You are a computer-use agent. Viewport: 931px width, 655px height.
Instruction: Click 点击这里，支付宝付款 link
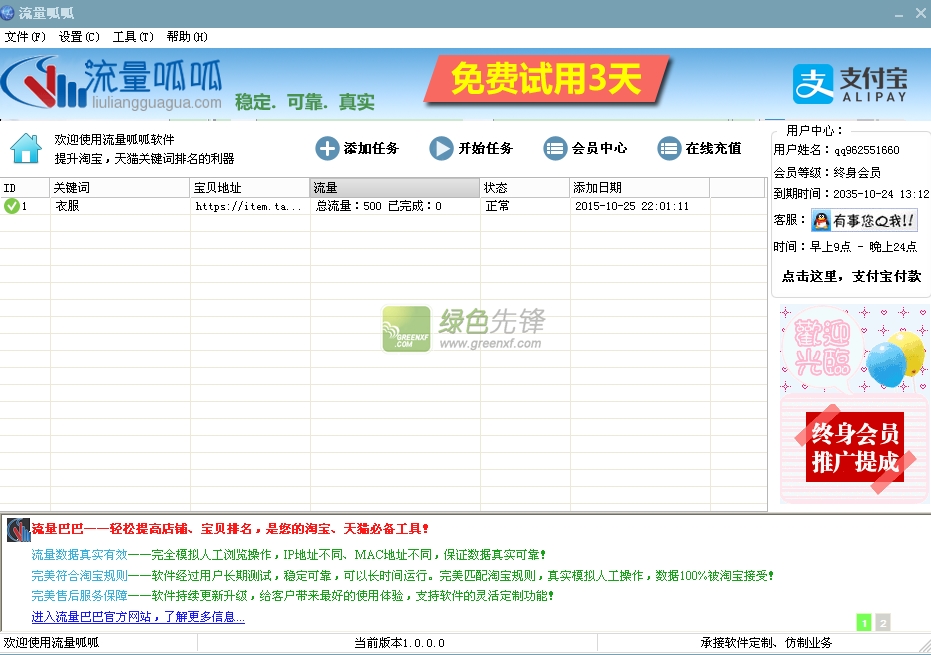(x=851, y=276)
